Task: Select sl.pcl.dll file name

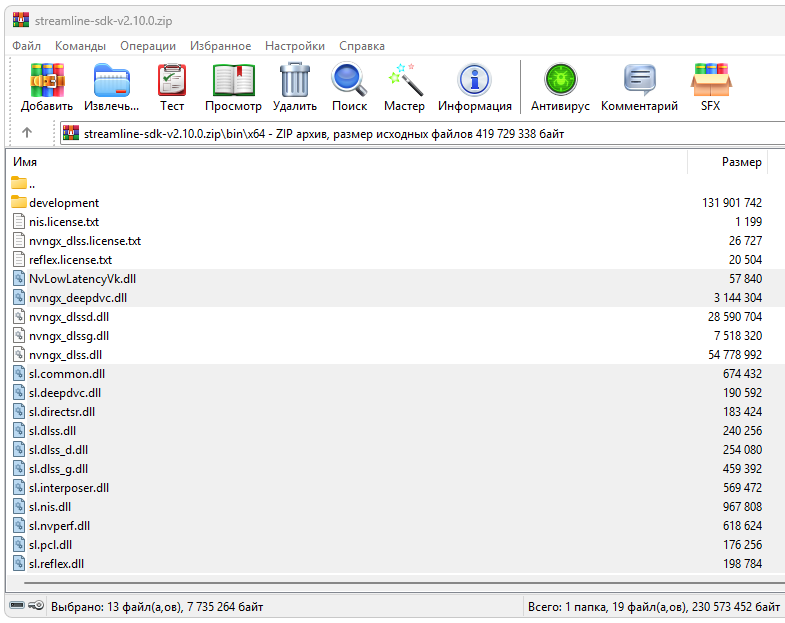Action: [x=51, y=545]
